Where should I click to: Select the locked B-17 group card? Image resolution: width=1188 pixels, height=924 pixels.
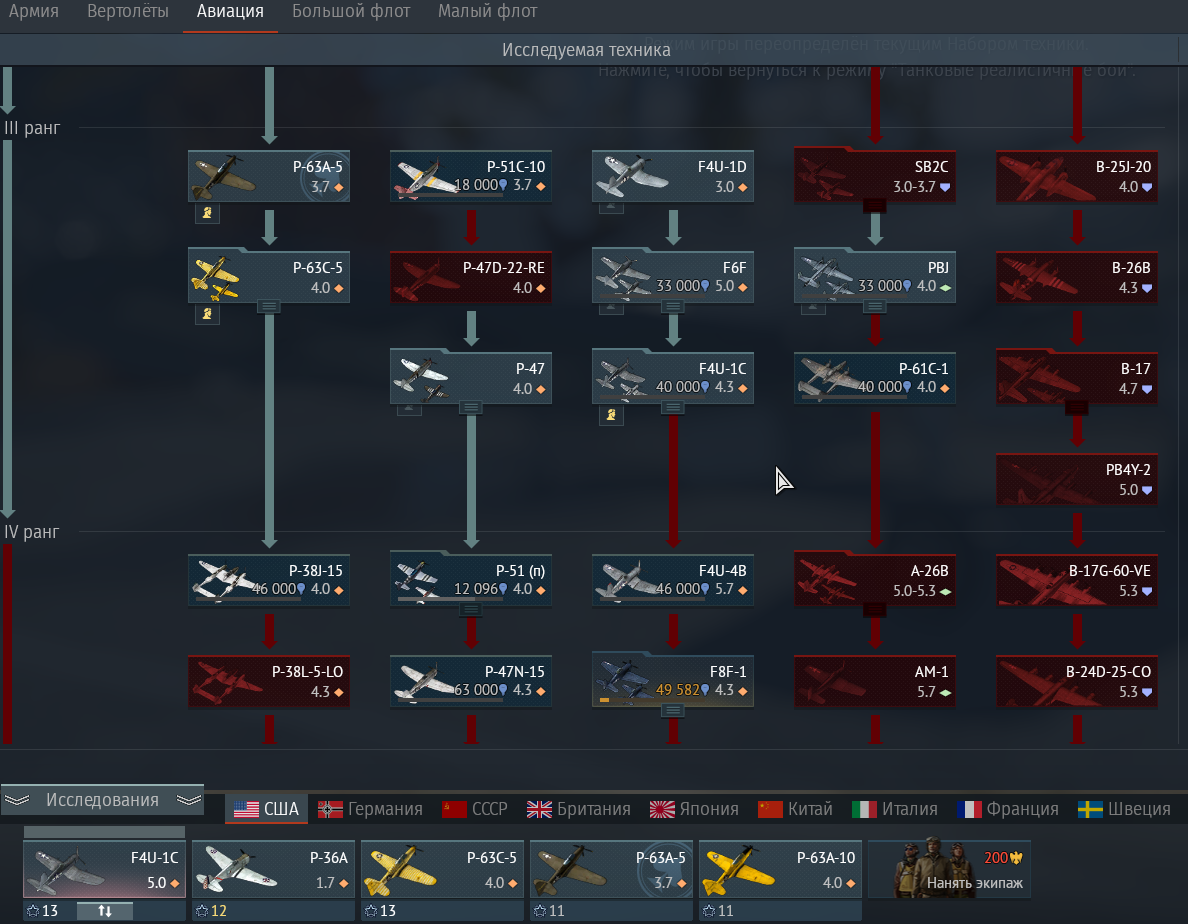coord(1077,378)
